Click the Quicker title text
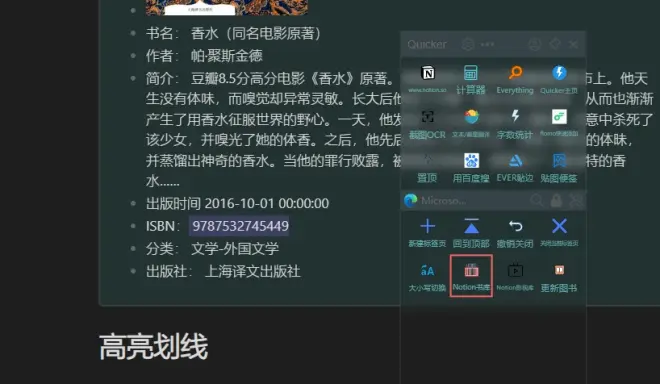Viewport: 660px width, 384px height. [427, 44]
